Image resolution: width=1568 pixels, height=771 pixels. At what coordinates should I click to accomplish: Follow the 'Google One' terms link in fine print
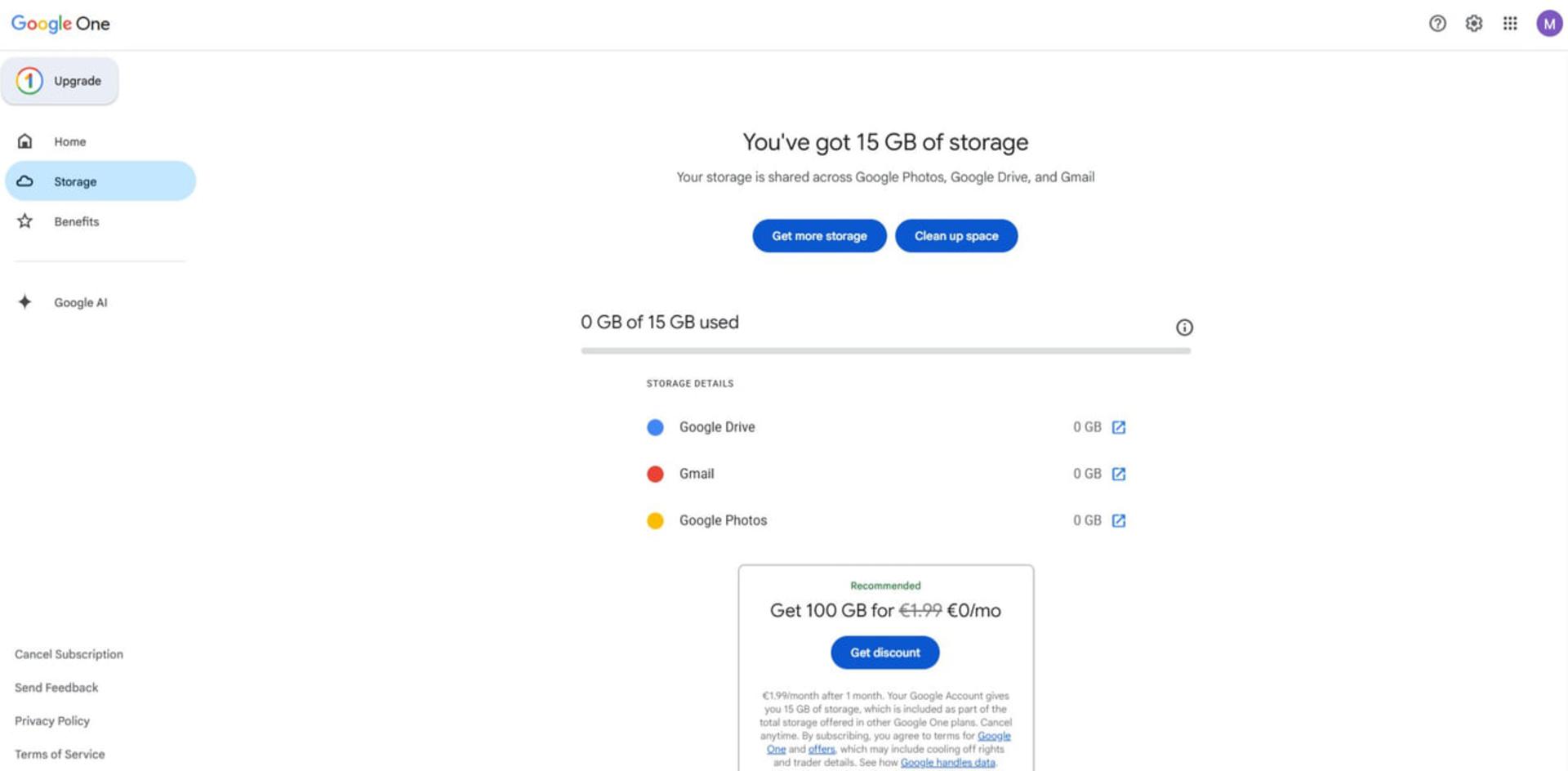point(994,736)
